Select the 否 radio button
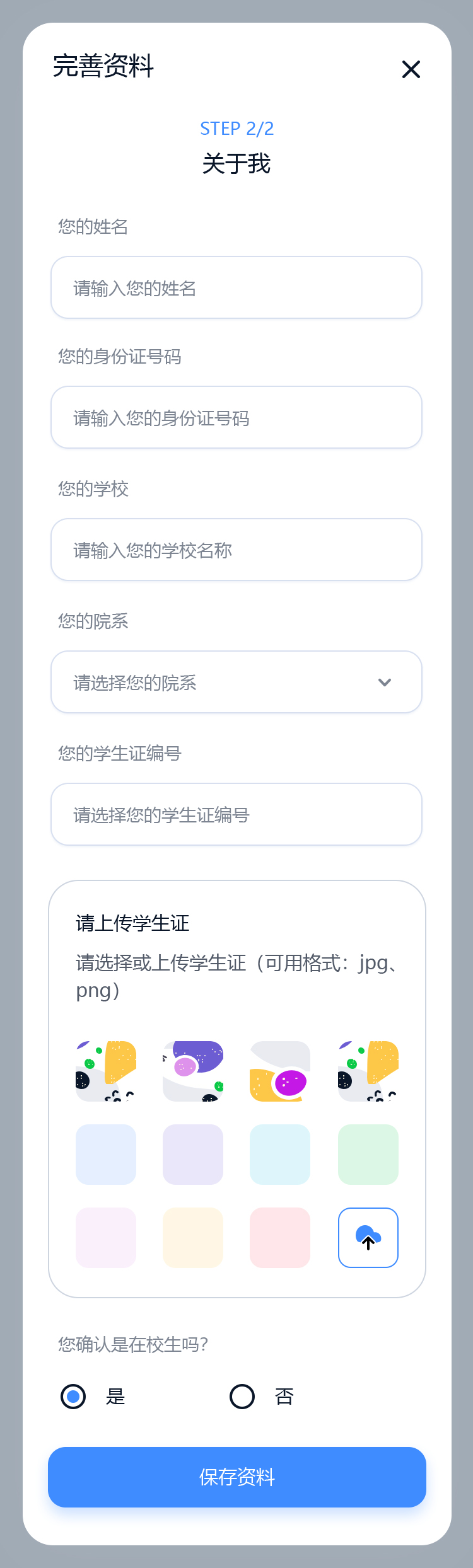The height and width of the screenshot is (1568, 473). (242, 1396)
